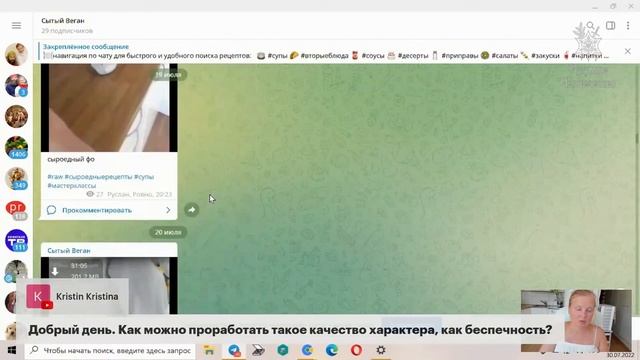
Task: Click the '19 июля' date badge
Action: (168, 75)
